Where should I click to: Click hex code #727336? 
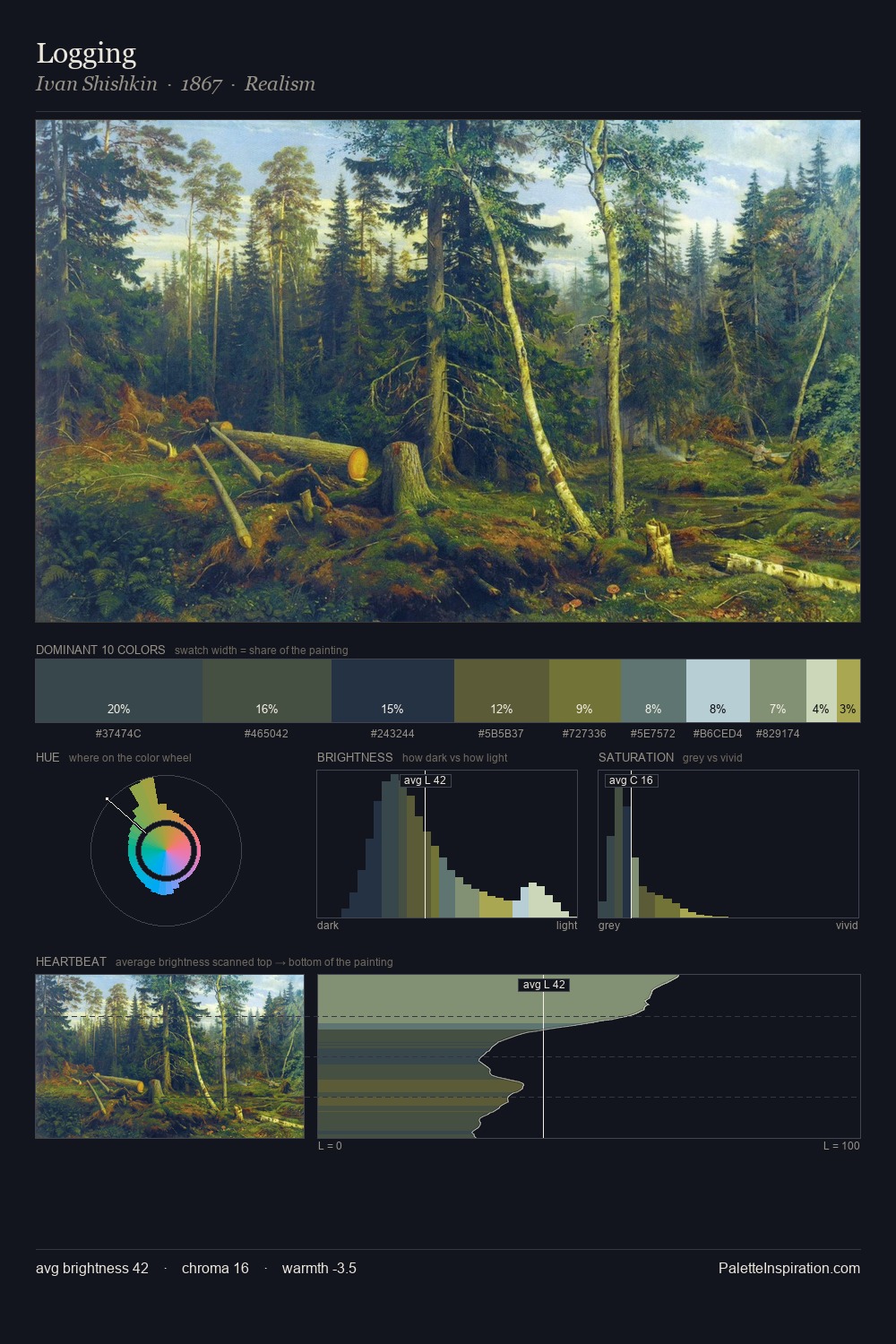tap(584, 734)
